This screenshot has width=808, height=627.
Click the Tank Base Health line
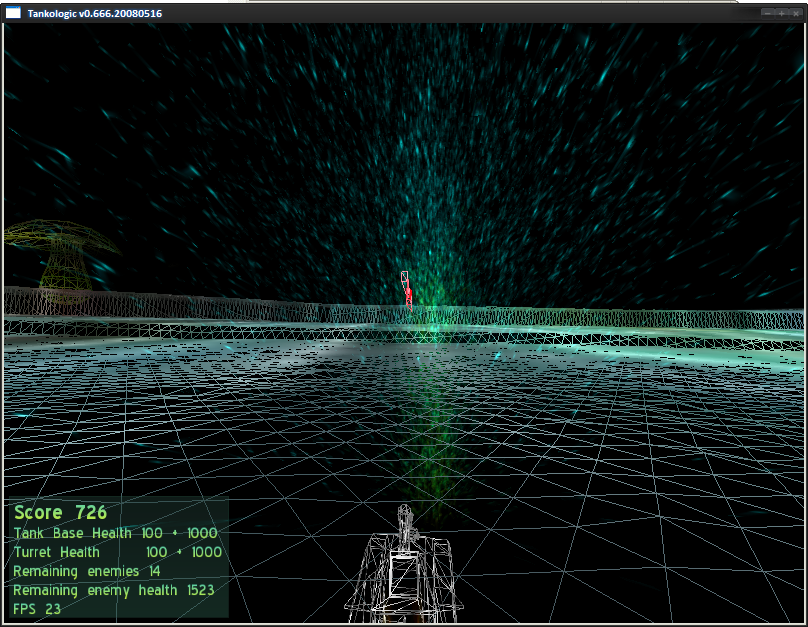pos(115,533)
